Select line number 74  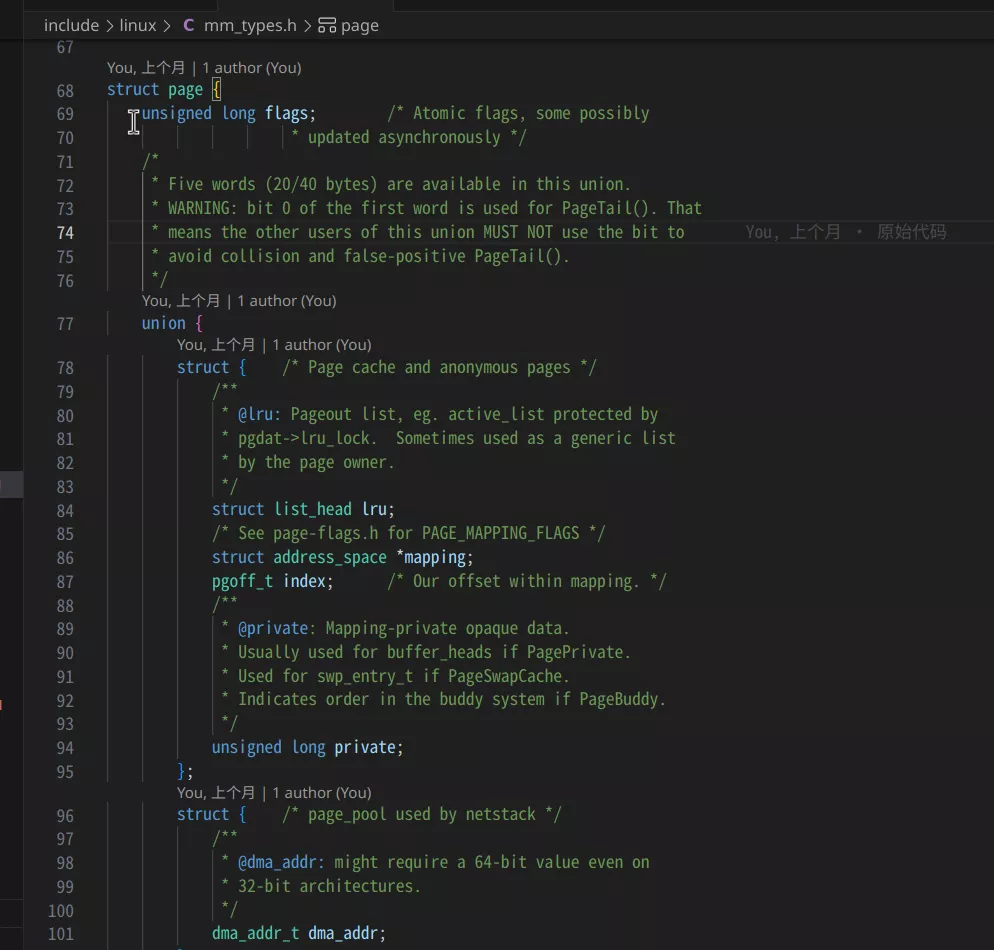64,232
